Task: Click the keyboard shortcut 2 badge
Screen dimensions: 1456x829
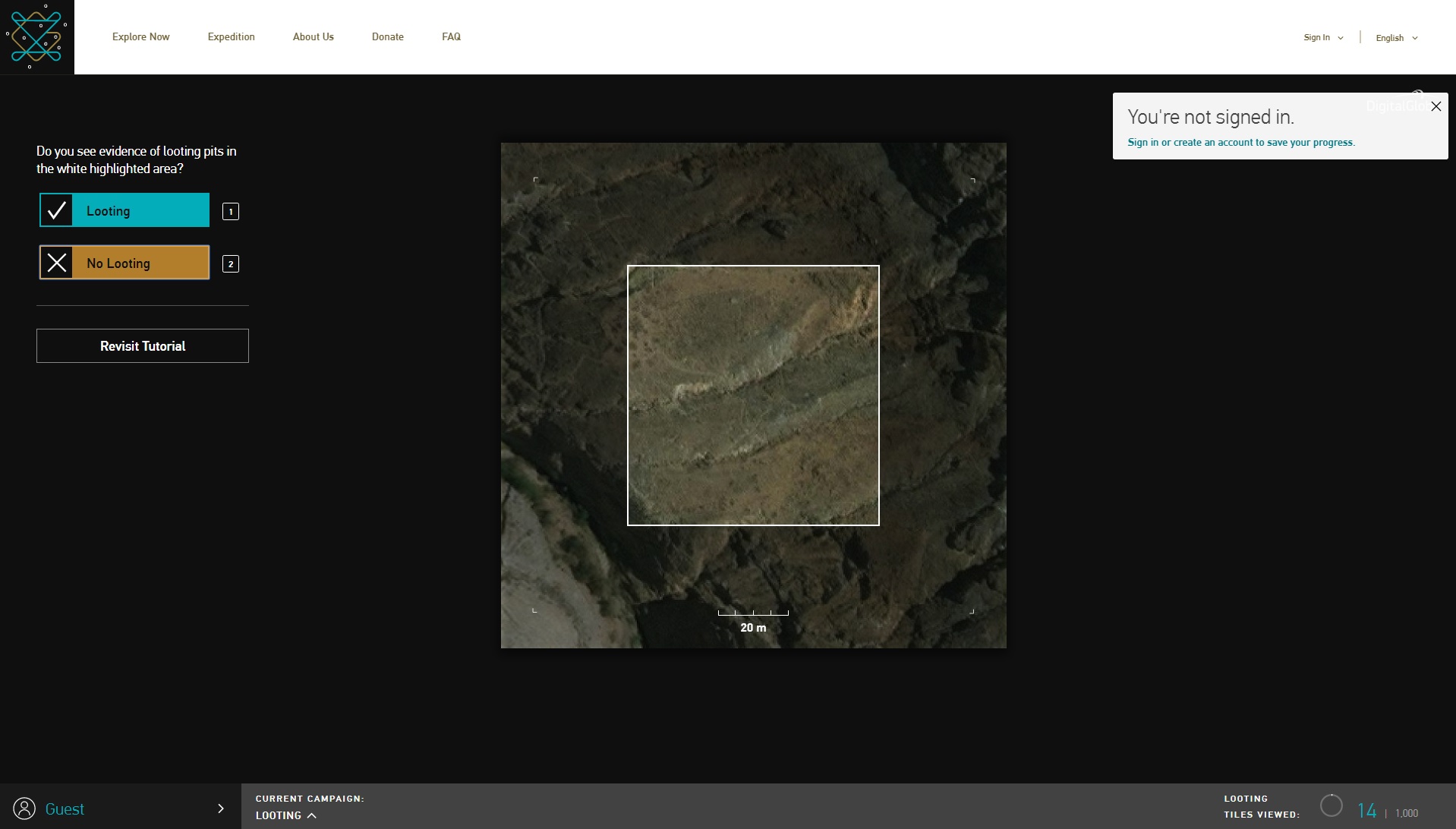Action: click(230, 264)
